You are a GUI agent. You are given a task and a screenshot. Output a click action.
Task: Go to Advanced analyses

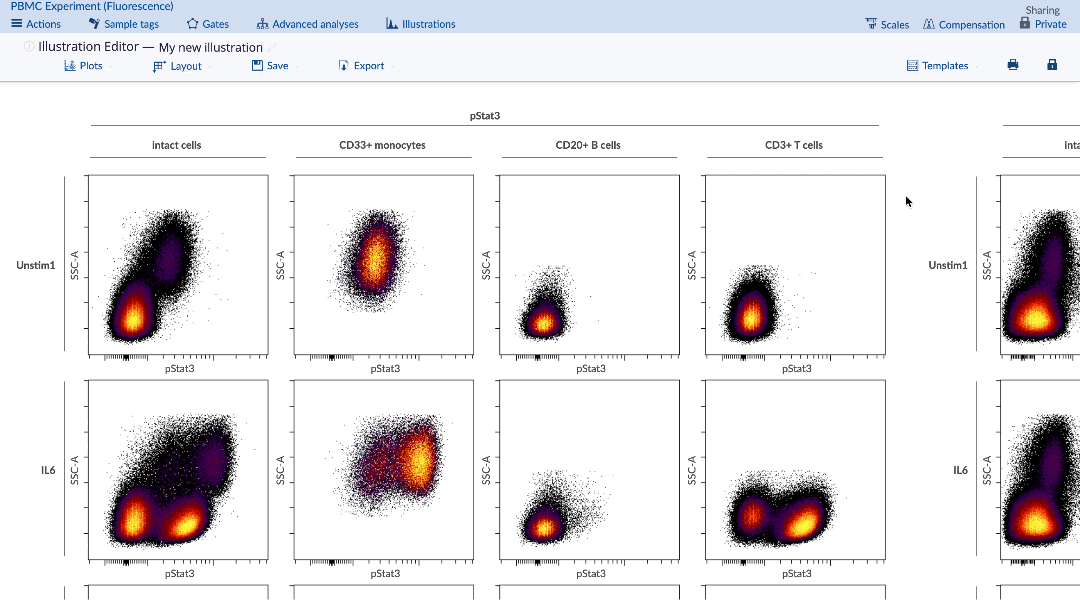(307, 24)
